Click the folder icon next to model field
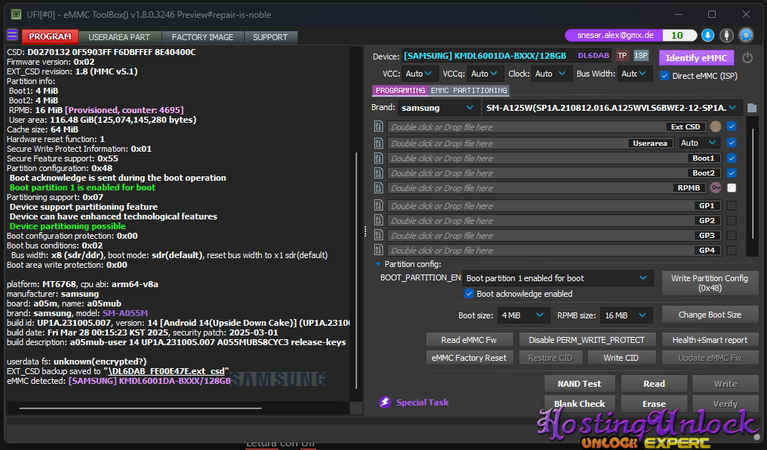 [752, 107]
